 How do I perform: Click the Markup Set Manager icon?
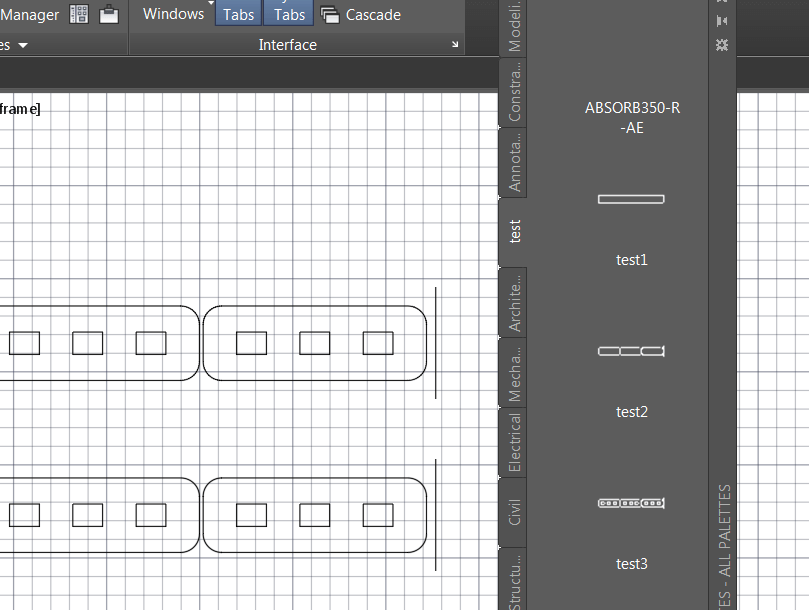point(78,14)
